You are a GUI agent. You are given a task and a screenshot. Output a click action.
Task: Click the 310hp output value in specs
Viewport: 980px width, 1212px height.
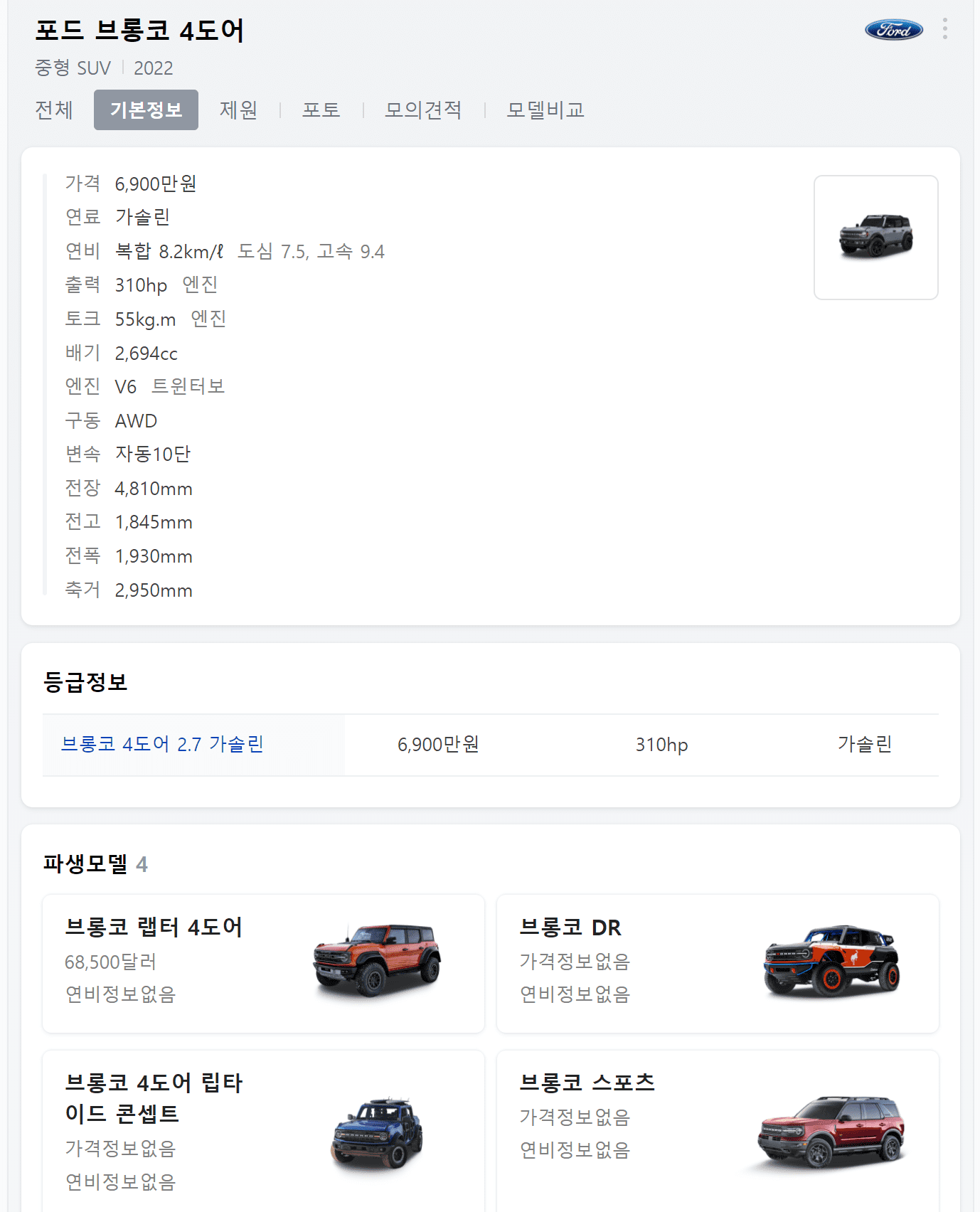coord(142,285)
